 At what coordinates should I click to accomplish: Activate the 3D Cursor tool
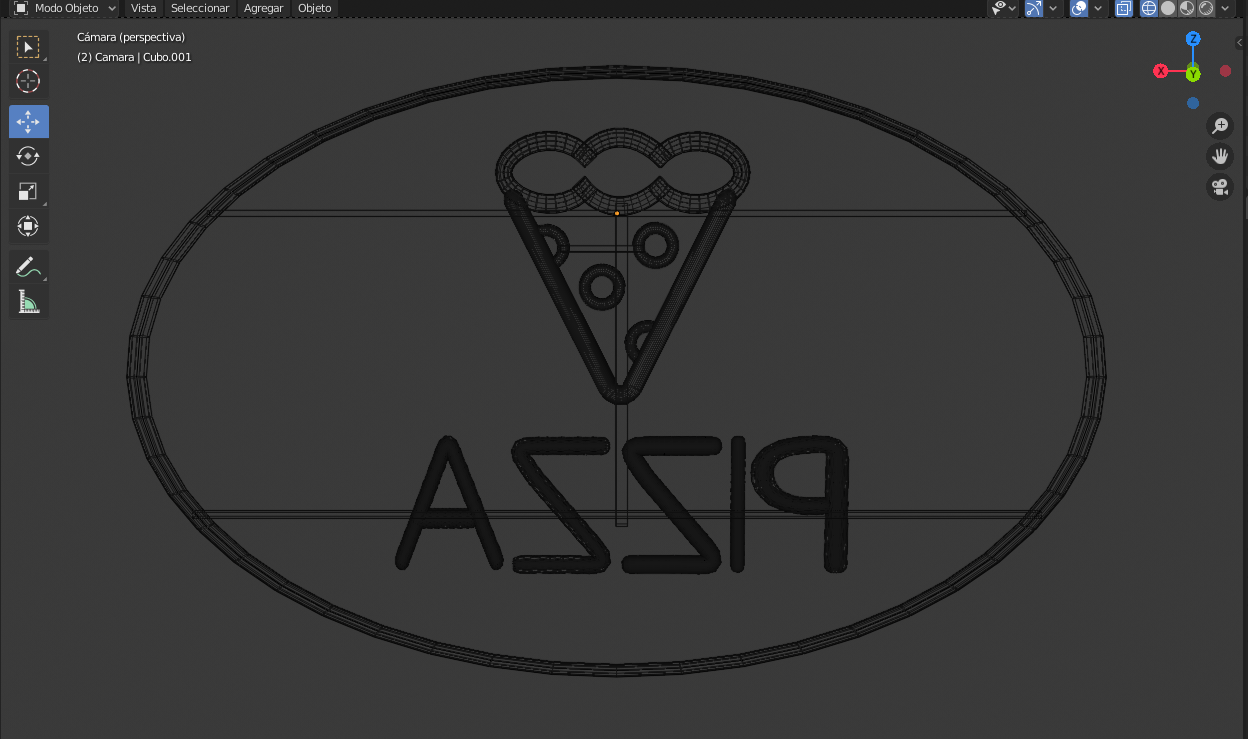click(x=28, y=82)
